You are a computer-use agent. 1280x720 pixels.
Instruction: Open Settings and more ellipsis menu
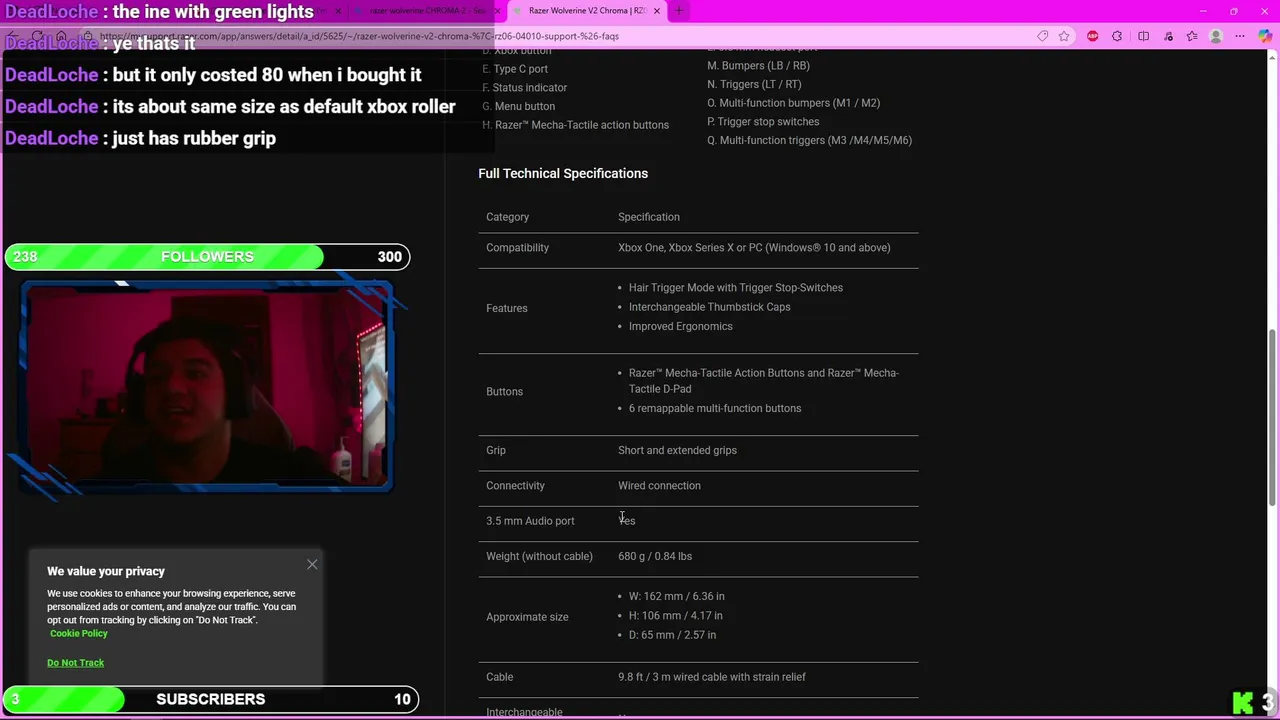pos(1240,36)
